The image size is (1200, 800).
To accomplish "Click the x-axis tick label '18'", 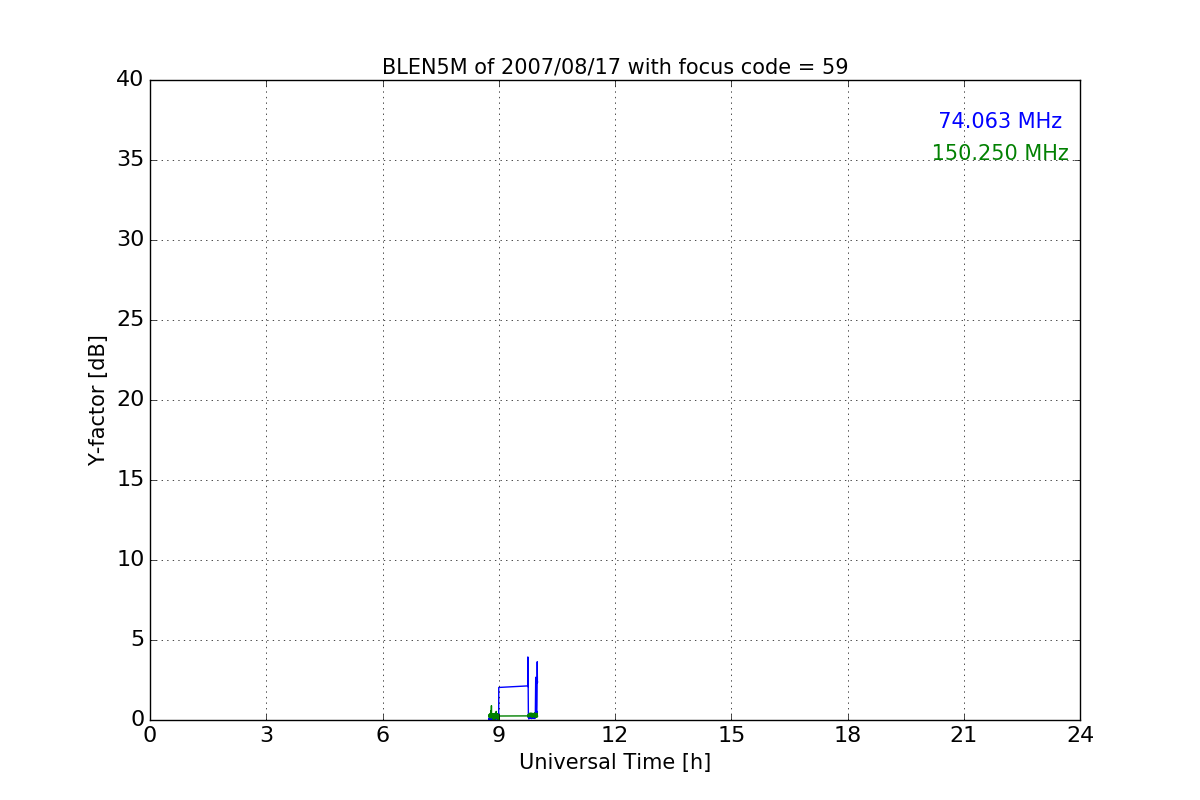I will click(x=848, y=734).
